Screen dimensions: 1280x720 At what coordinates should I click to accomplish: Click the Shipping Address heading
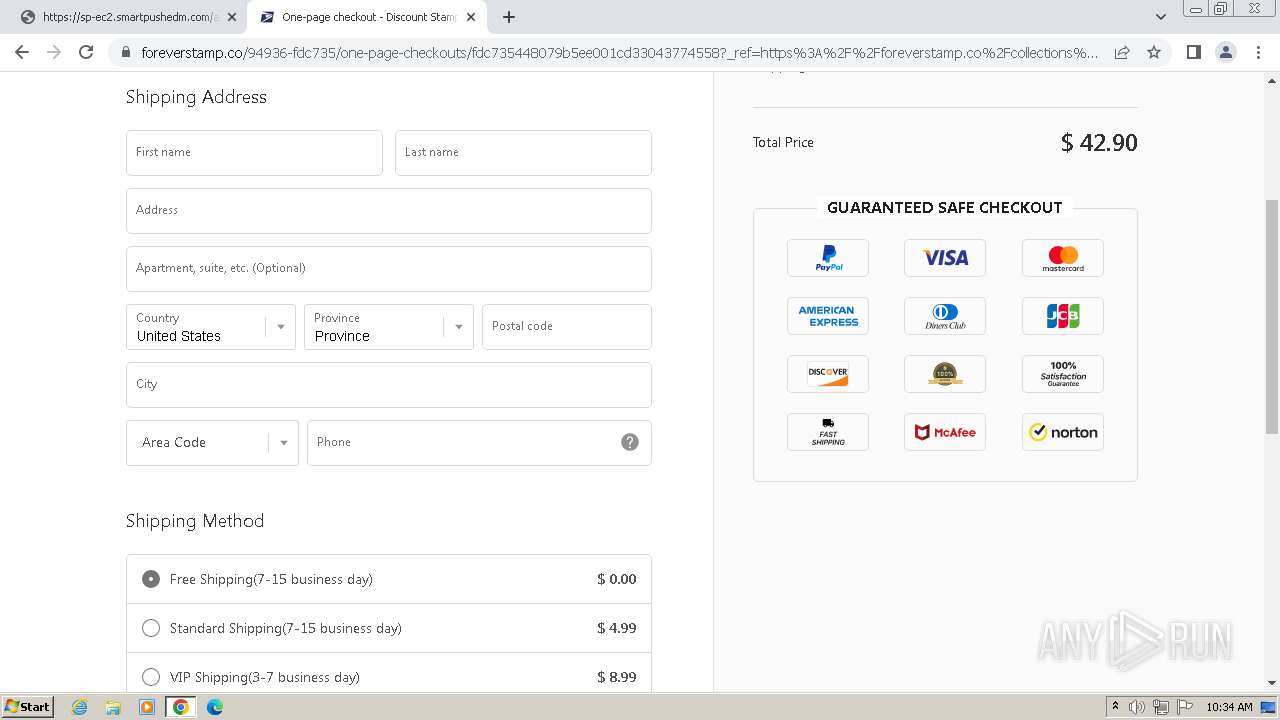[196, 97]
